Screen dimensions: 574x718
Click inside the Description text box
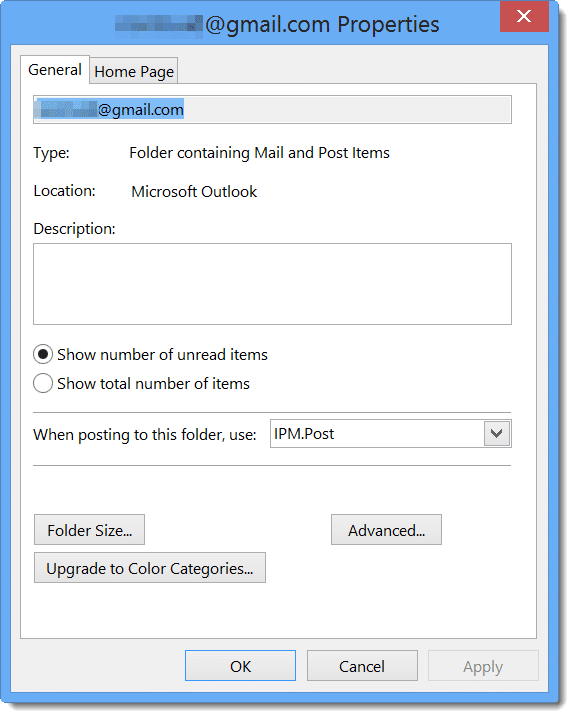(x=272, y=284)
